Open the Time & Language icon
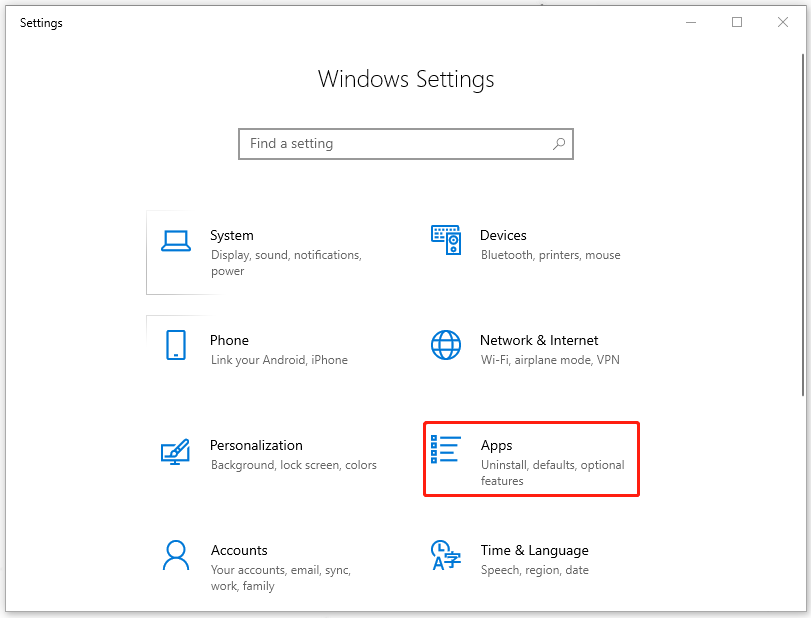Image resolution: width=811 pixels, height=618 pixels. (446, 555)
